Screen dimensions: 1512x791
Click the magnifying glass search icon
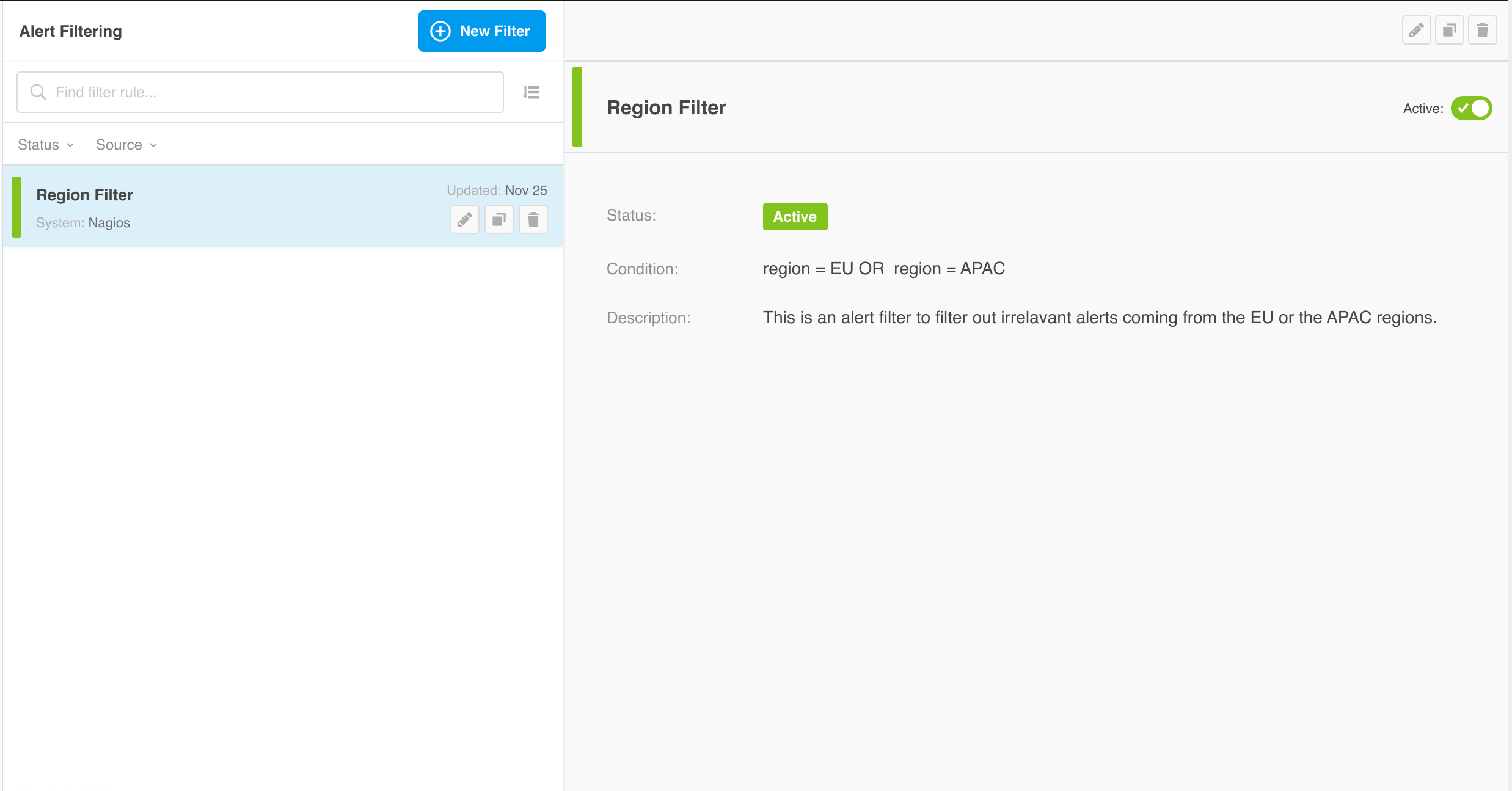coord(38,92)
